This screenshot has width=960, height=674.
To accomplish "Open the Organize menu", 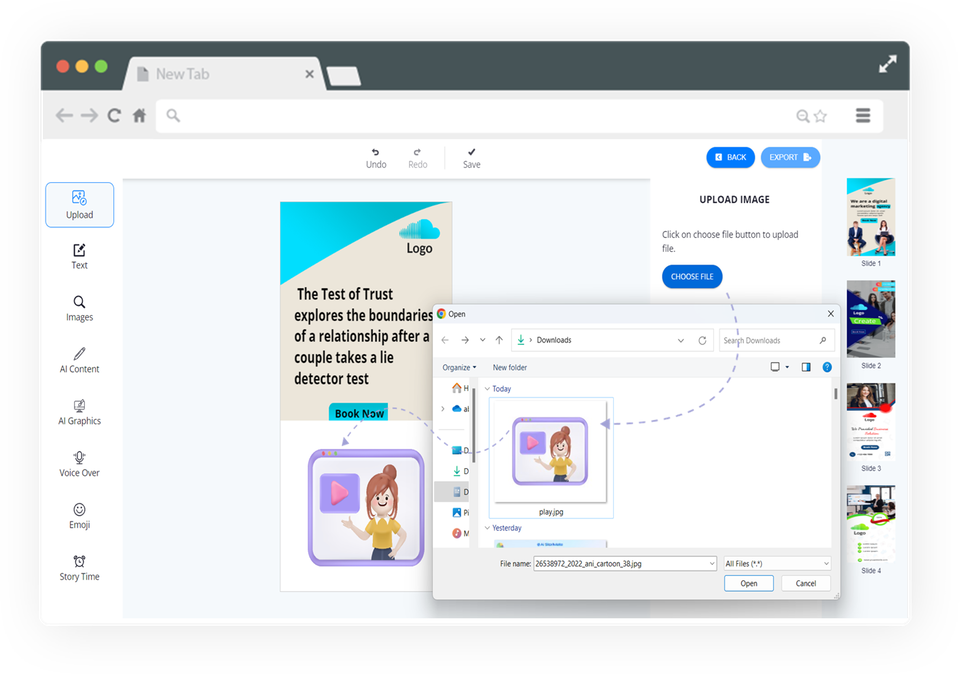I will coord(459,367).
